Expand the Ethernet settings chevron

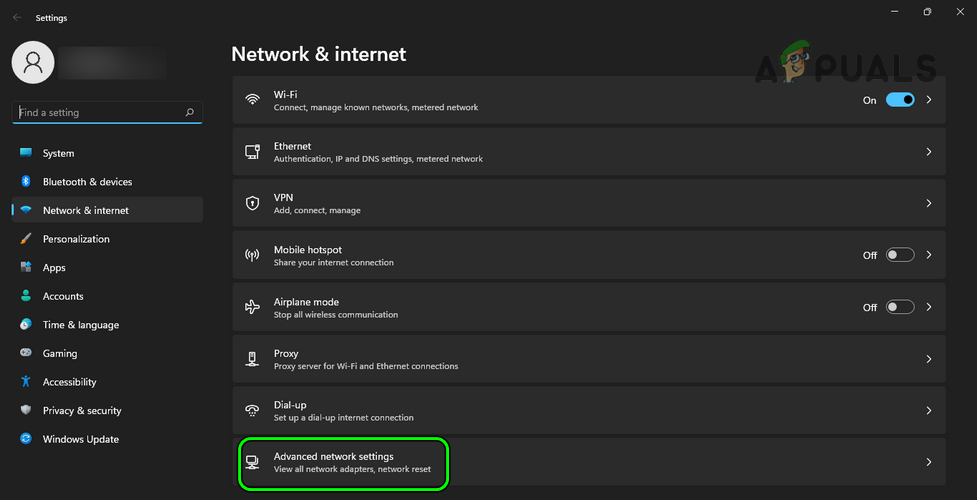[929, 152]
